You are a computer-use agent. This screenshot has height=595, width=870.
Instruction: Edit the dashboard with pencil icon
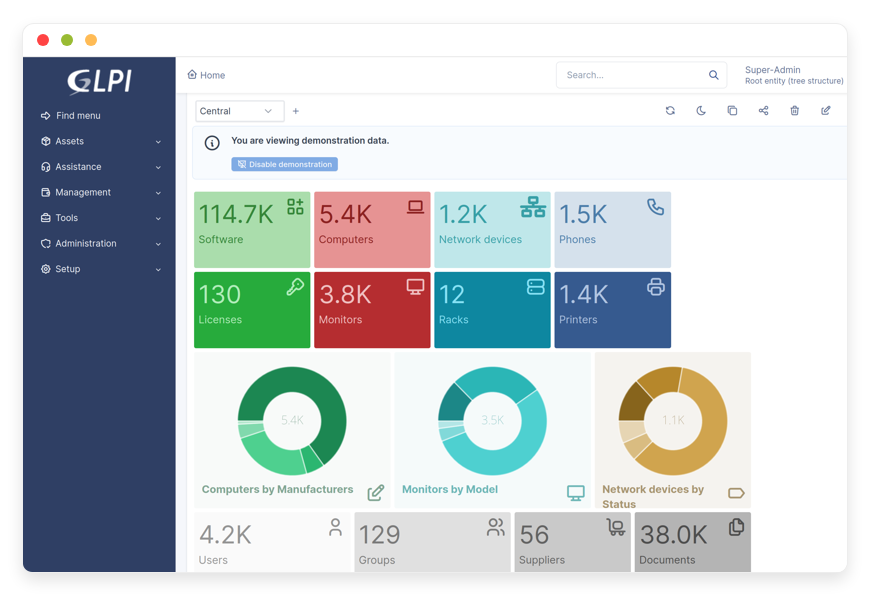[x=826, y=110]
